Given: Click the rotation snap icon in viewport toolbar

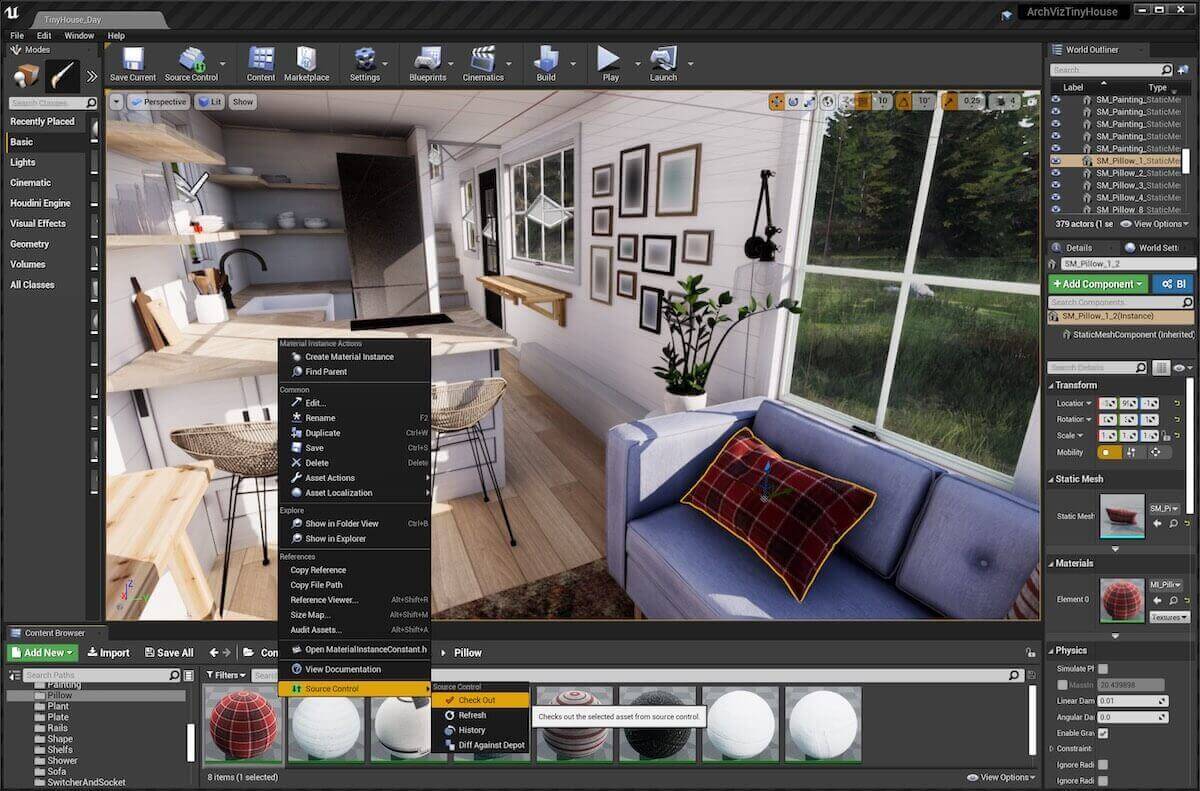Looking at the screenshot, I should [904, 100].
